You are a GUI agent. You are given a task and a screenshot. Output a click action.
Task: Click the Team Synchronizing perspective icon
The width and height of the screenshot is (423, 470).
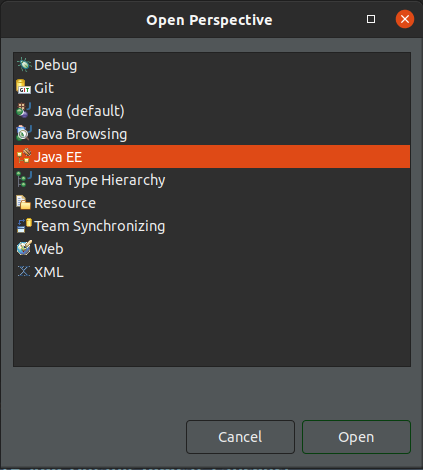[24, 225]
